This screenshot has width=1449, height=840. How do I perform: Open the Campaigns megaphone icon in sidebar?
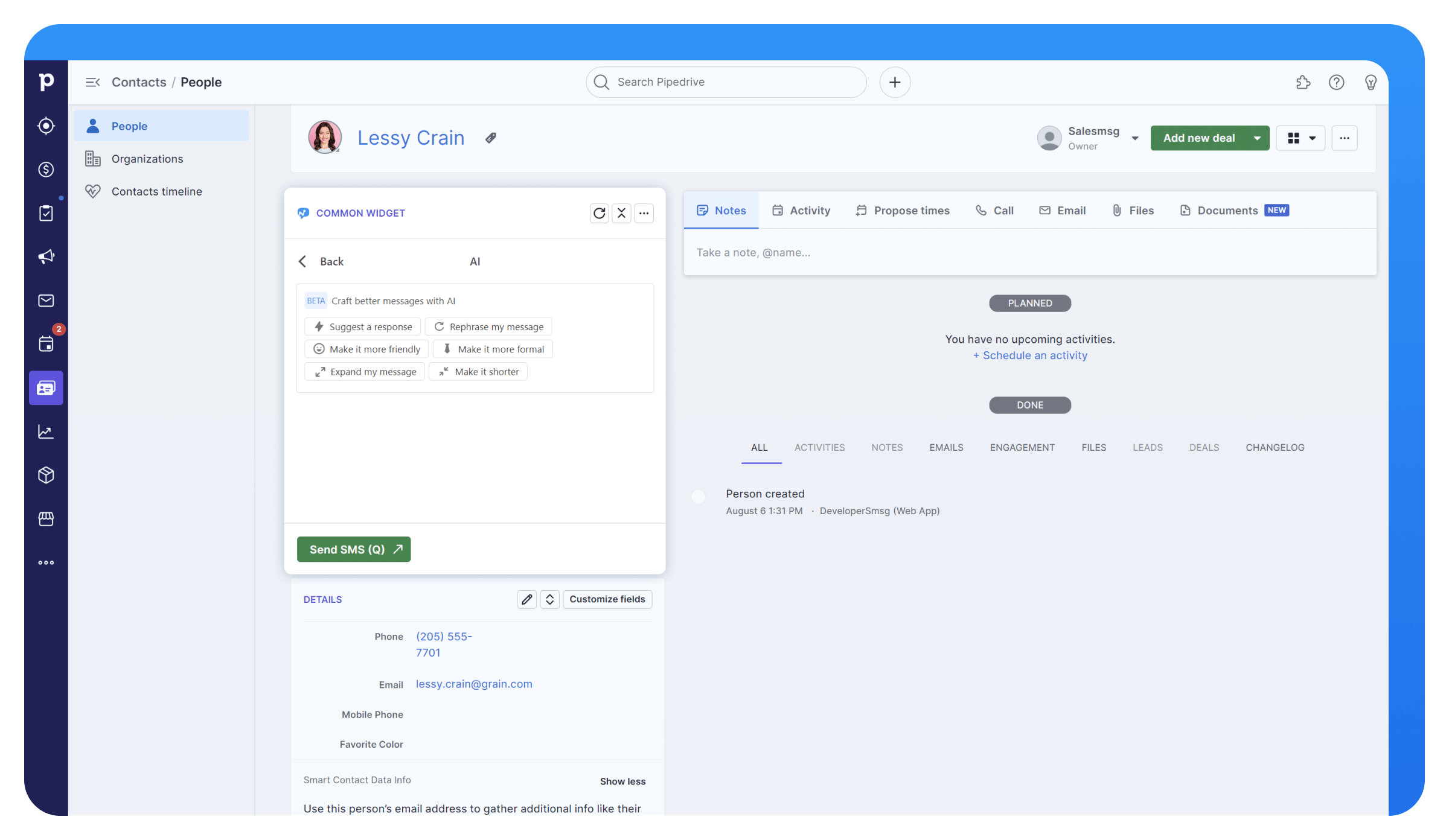pos(46,256)
